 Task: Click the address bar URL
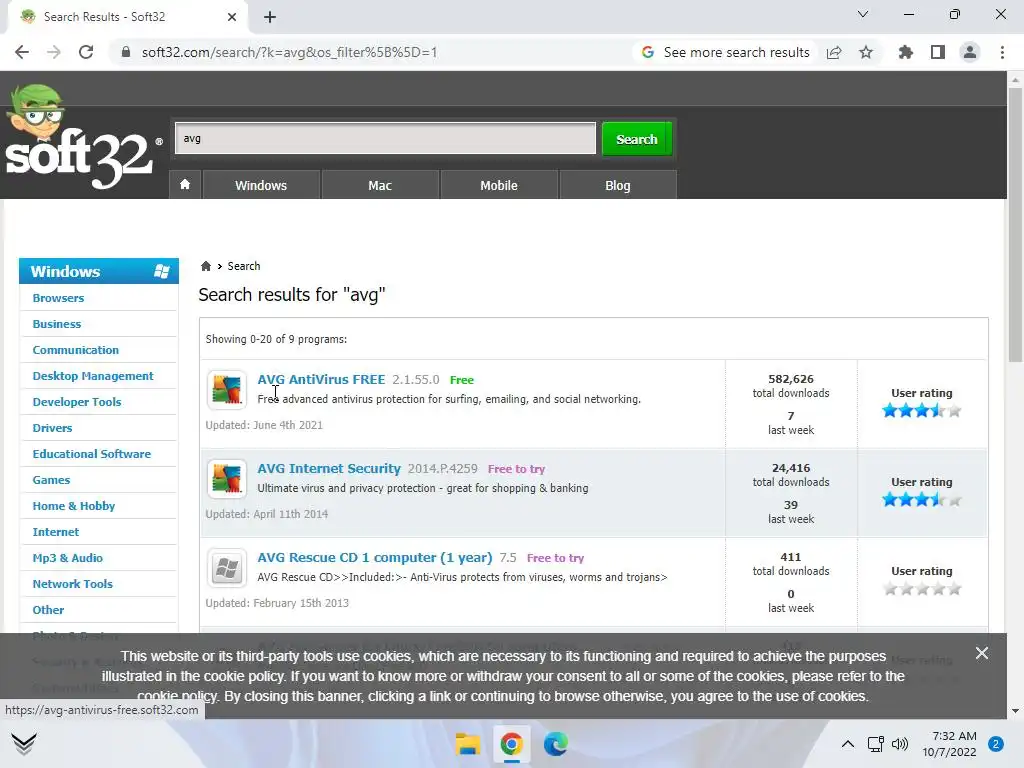click(289, 52)
